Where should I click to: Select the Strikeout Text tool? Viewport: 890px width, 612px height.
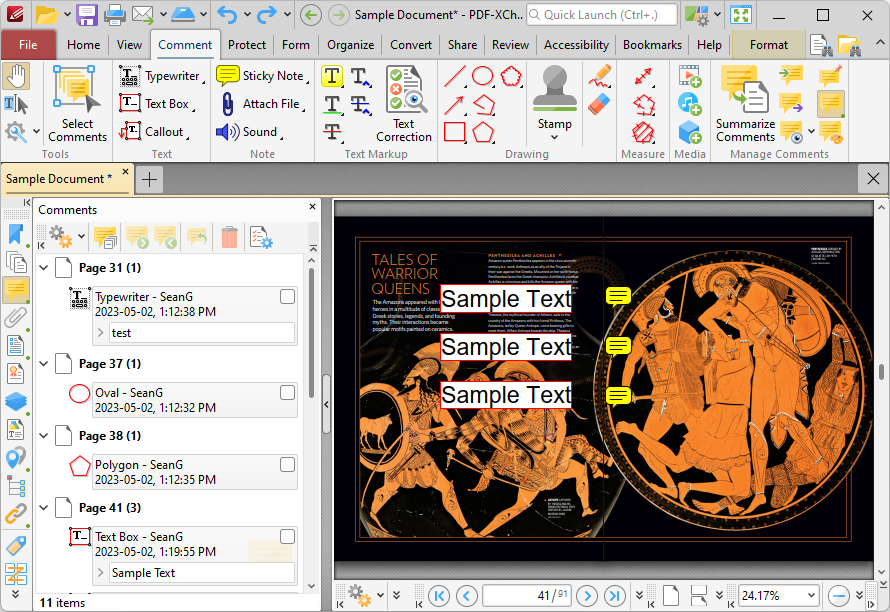(x=332, y=132)
